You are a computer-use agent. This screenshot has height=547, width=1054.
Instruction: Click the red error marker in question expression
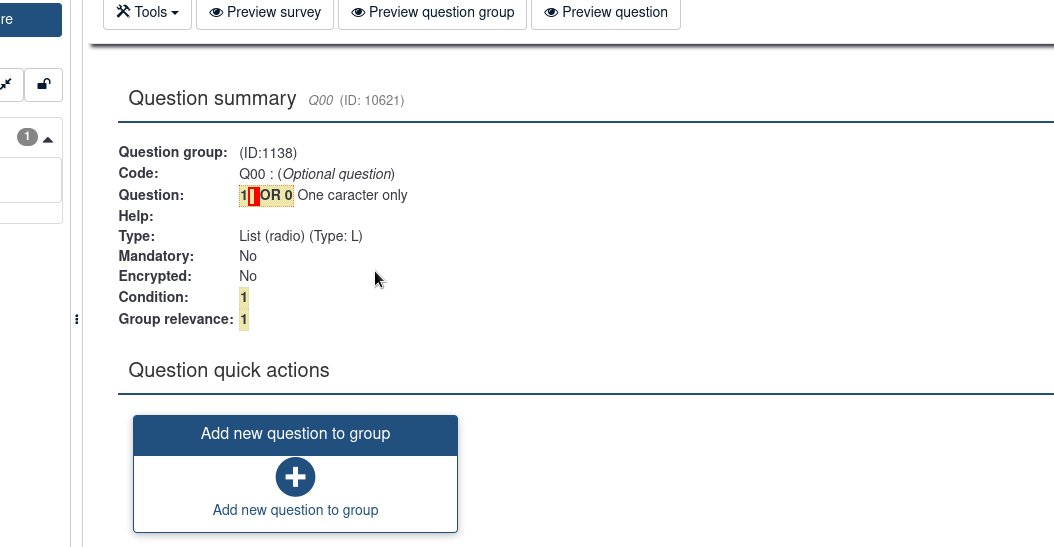(254, 196)
